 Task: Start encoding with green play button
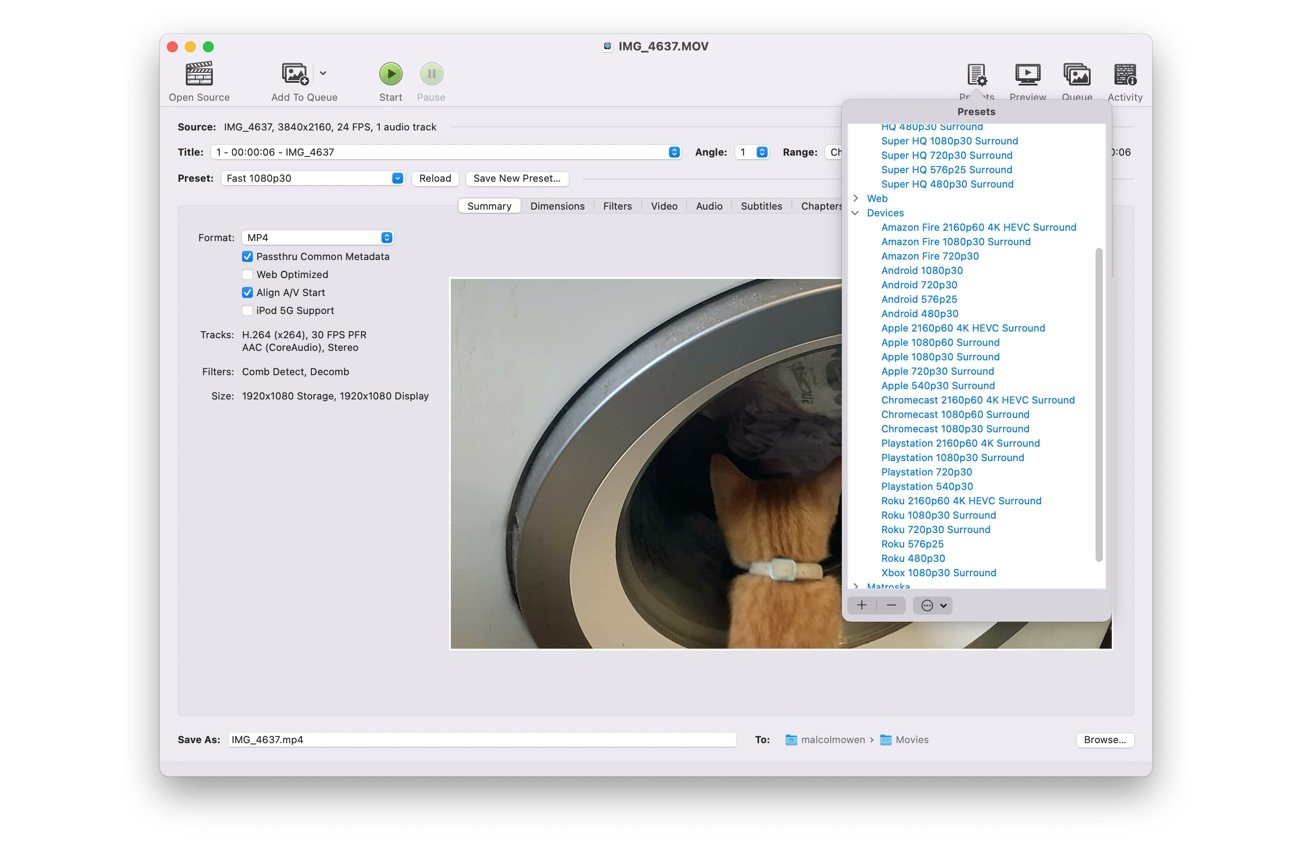click(x=391, y=74)
